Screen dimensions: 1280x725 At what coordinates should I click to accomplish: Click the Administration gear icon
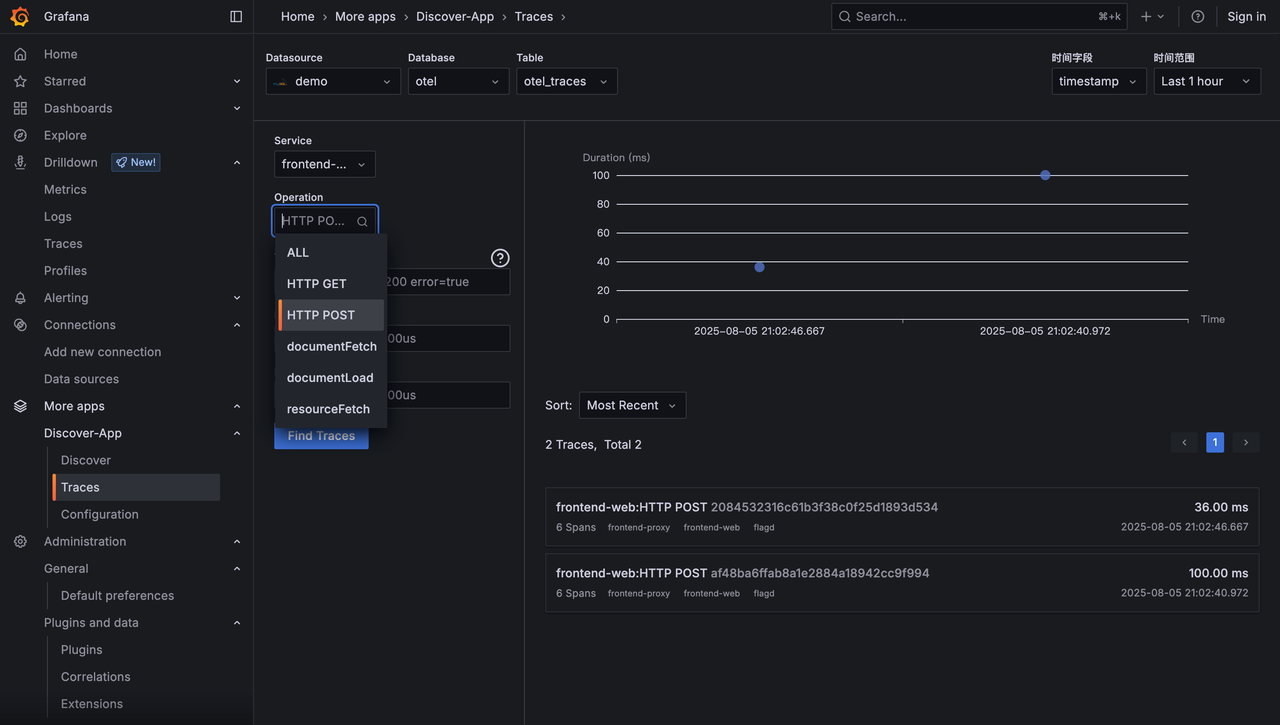pyautogui.click(x=20, y=541)
